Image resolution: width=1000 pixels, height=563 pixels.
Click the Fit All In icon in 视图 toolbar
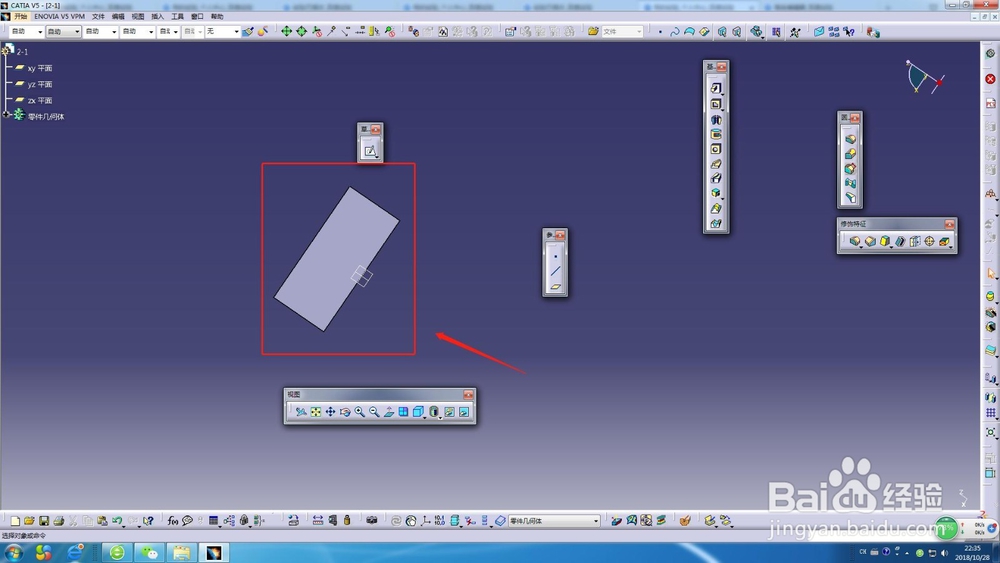(x=316, y=412)
